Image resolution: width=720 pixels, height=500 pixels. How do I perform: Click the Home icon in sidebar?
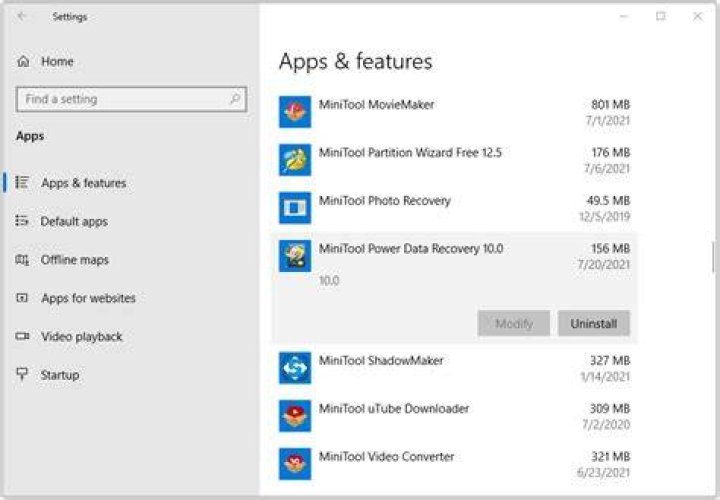tap(23, 61)
